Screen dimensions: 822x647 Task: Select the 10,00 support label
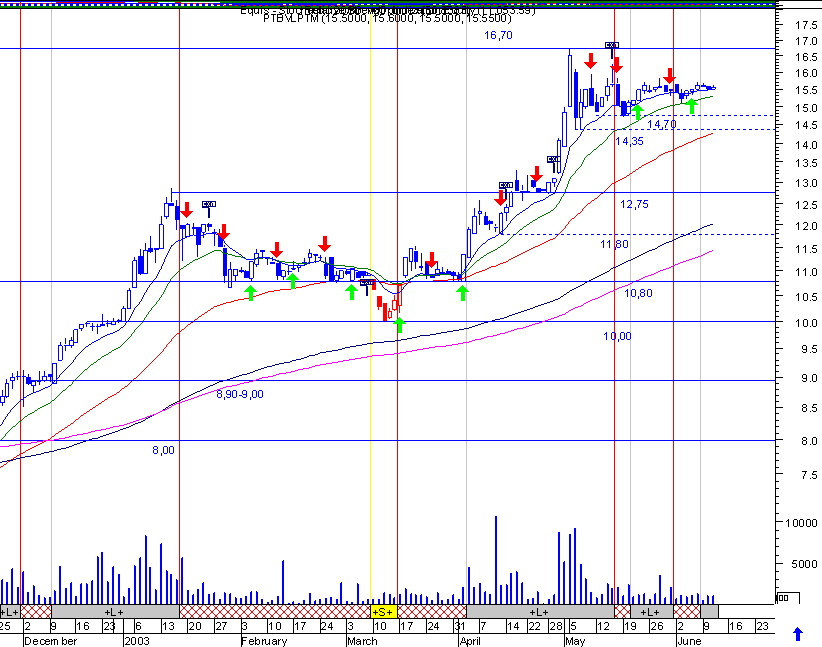click(x=617, y=336)
